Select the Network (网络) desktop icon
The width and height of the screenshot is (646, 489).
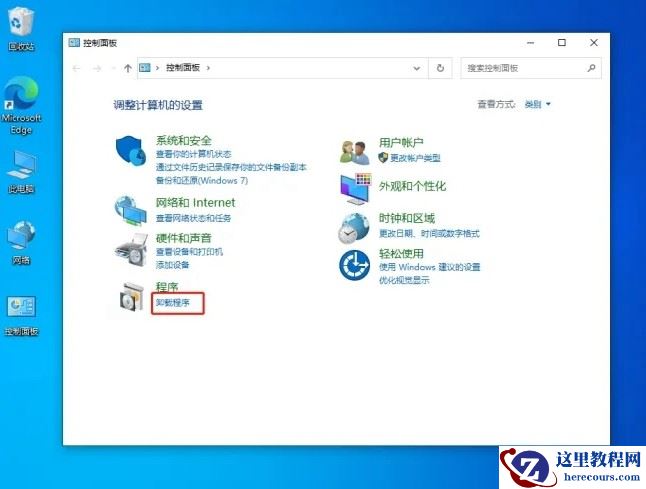[21, 243]
